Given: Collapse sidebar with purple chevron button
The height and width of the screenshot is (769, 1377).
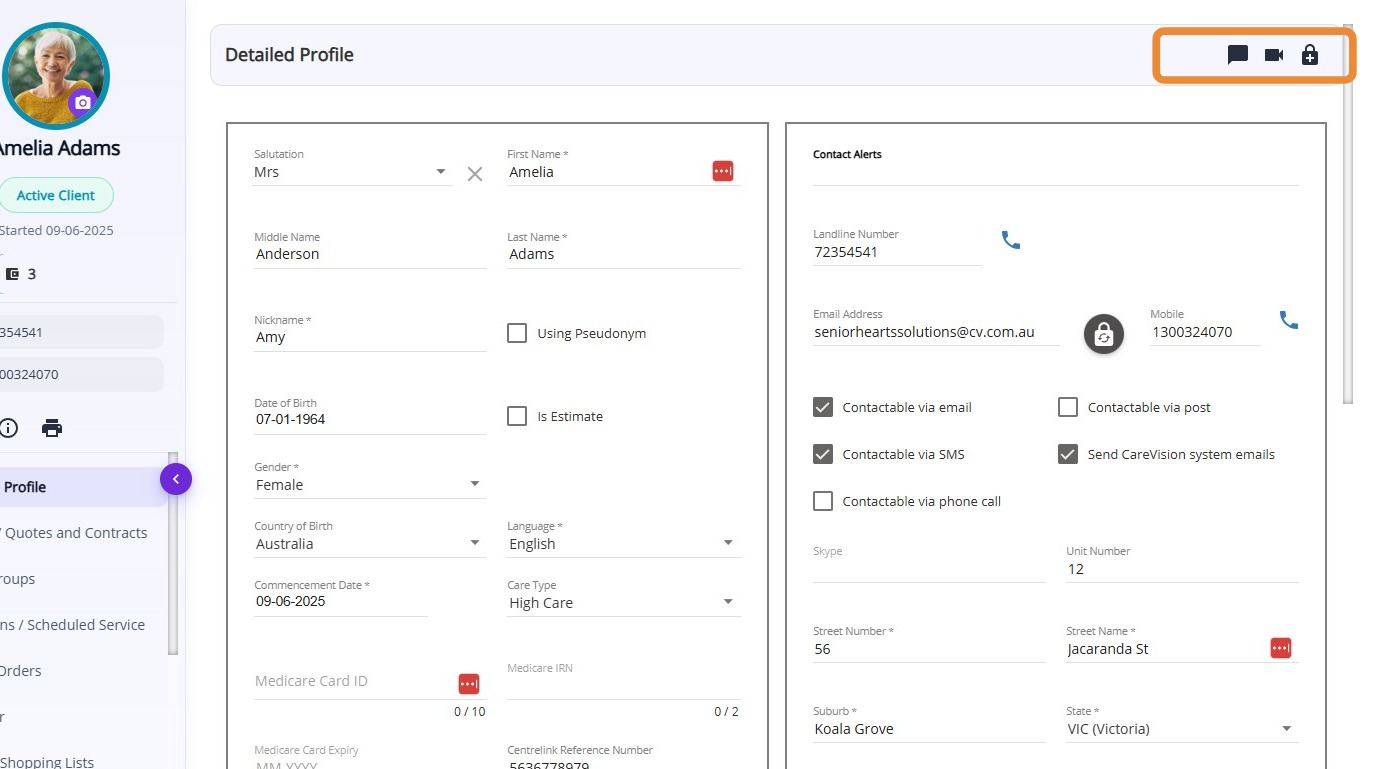Looking at the screenshot, I should pos(176,480).
